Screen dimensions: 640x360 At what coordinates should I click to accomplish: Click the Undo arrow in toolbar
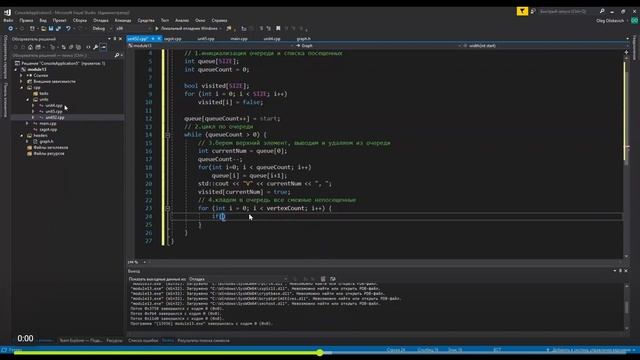point(68,29)
